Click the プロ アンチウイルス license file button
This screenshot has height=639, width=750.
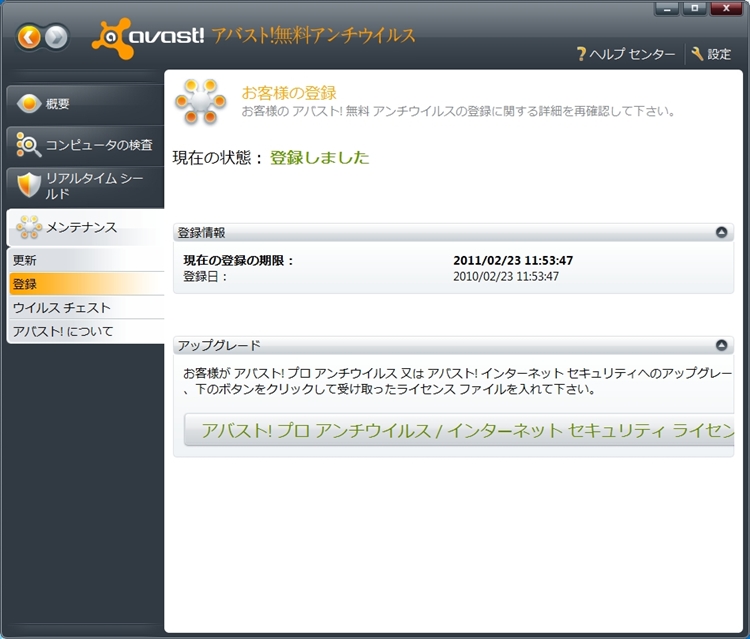(x=459, y=430)
